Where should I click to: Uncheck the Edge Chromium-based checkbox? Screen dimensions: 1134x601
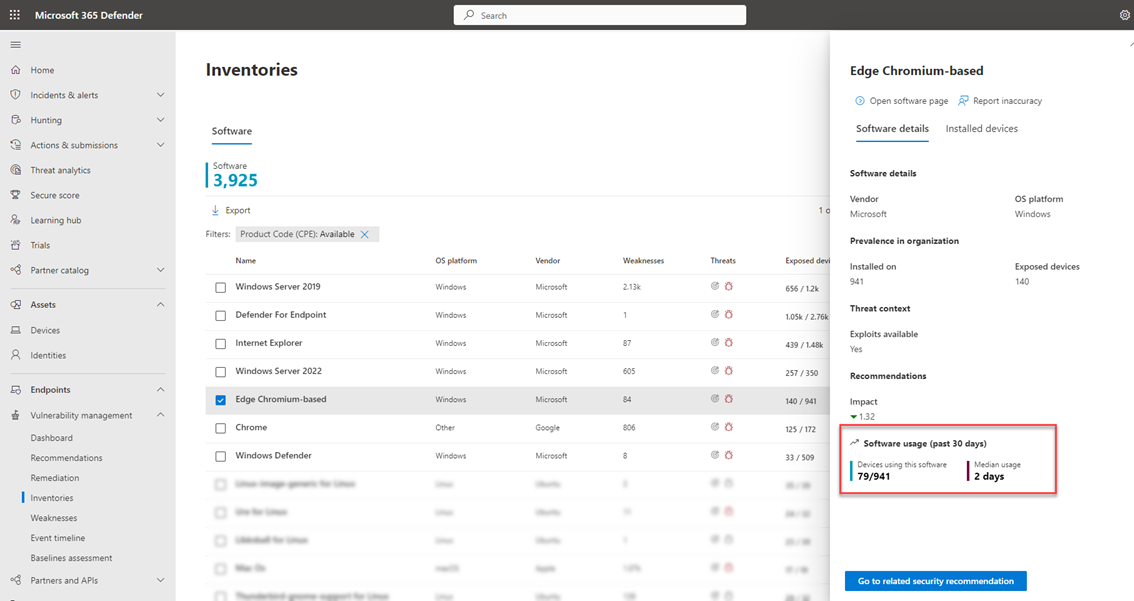pyautogui.click(x=221, y=400)
